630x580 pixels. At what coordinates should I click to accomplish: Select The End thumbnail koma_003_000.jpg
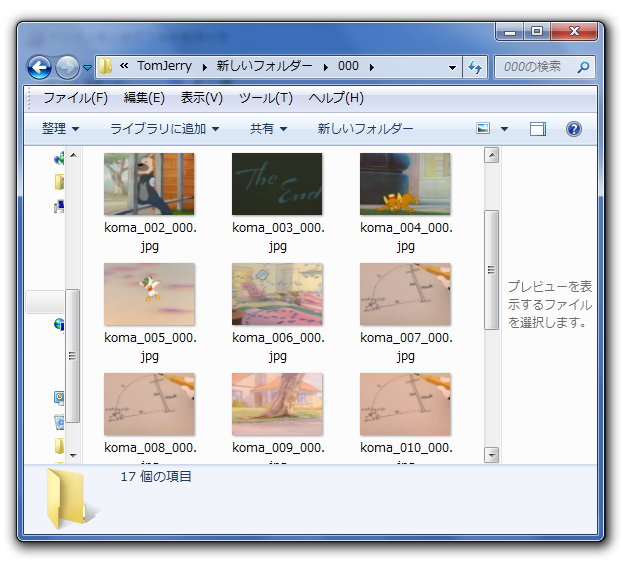coord(277,184)
